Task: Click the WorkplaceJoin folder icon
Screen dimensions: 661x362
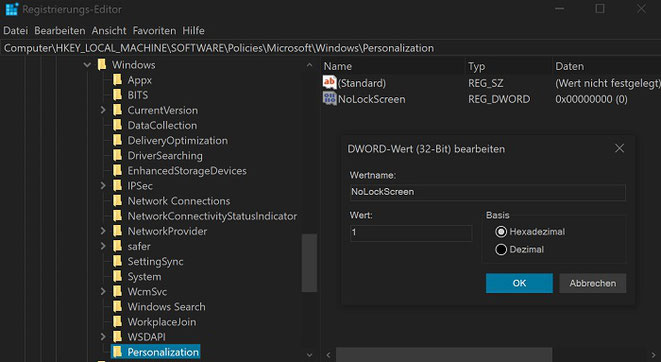Action: pyautogui.click(x=118, y=322)
